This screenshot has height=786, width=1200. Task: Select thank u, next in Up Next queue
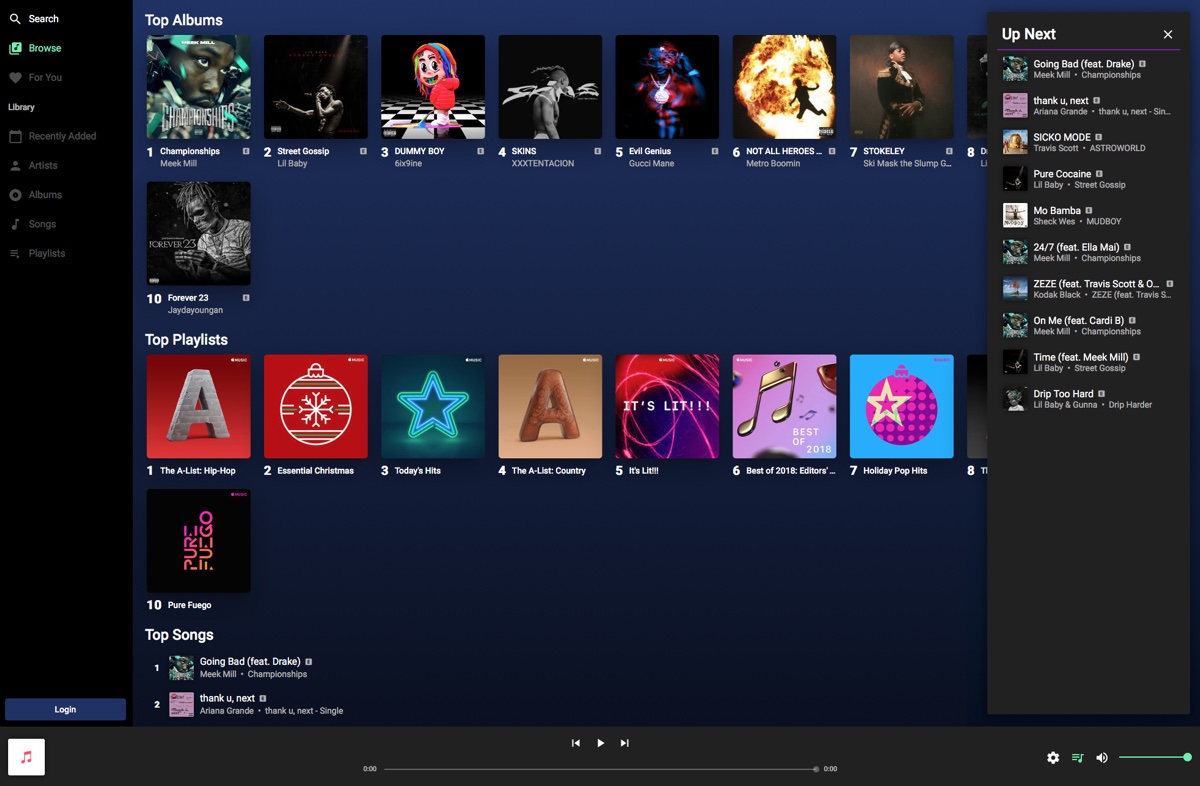tap(1088, 105)
